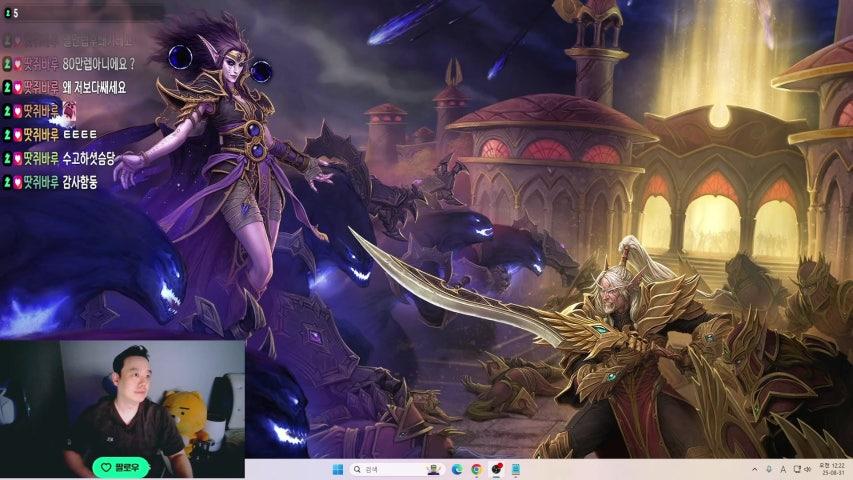
Task: Open the light blue app icon on the taskbar
Action: (516, 469)
